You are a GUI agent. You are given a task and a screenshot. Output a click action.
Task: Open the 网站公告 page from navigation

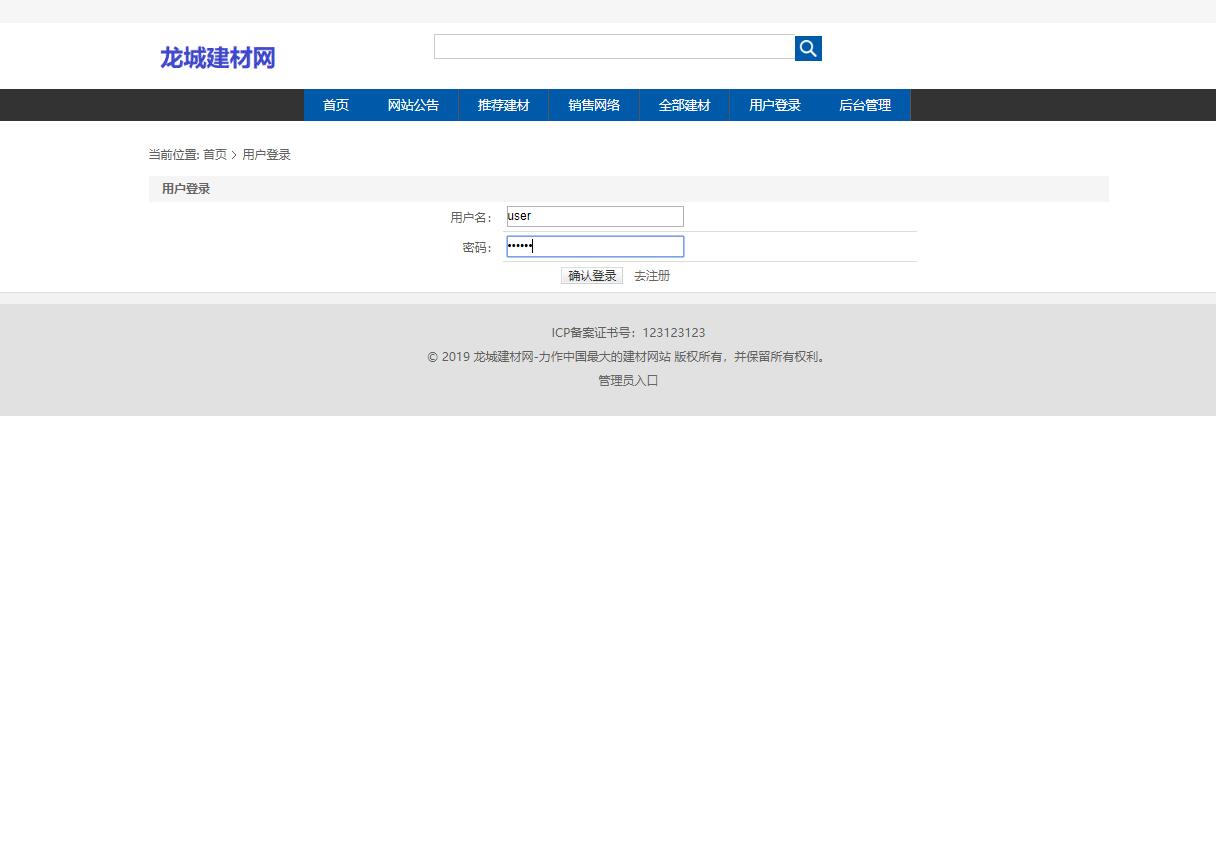click(x=413, y=105)
